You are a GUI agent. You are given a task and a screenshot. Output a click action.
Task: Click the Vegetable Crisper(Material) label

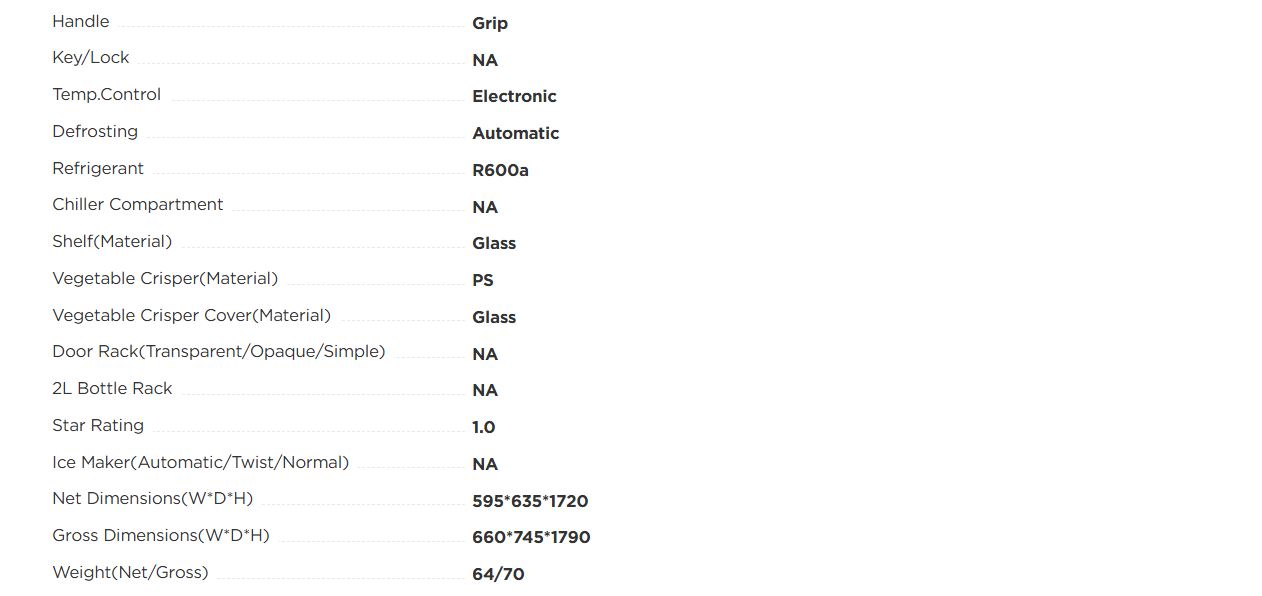[x=165, y=278]
